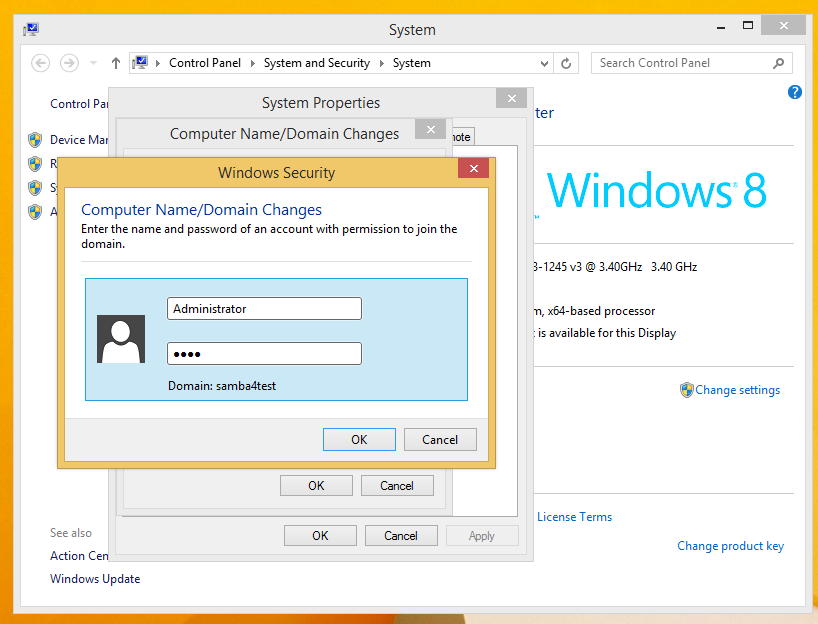Click the shield icon next to Change settings
The width and height of the screenshot is (818, 624).
[687, 390]
